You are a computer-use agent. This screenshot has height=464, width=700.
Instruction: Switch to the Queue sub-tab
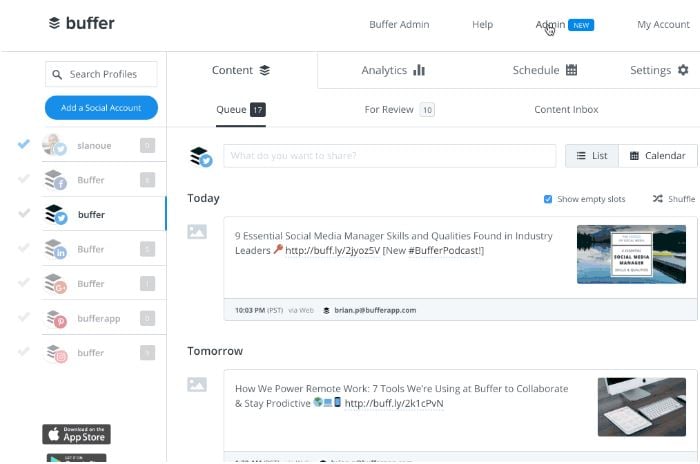click(241, 110)
